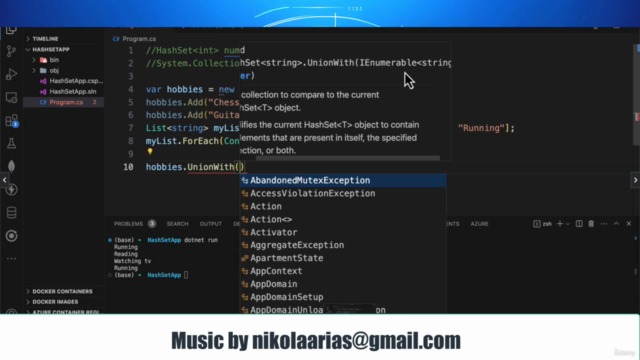Choose Activator suggestion
The image size is (640, 360).
[x=343, y=232]
